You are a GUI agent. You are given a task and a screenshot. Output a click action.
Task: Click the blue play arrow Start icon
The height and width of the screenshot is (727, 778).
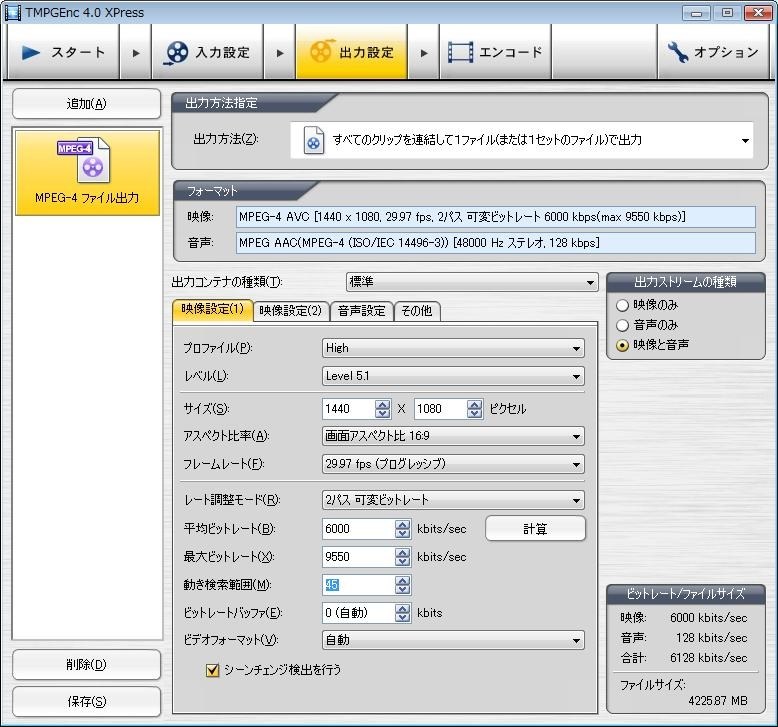[31, 52]
